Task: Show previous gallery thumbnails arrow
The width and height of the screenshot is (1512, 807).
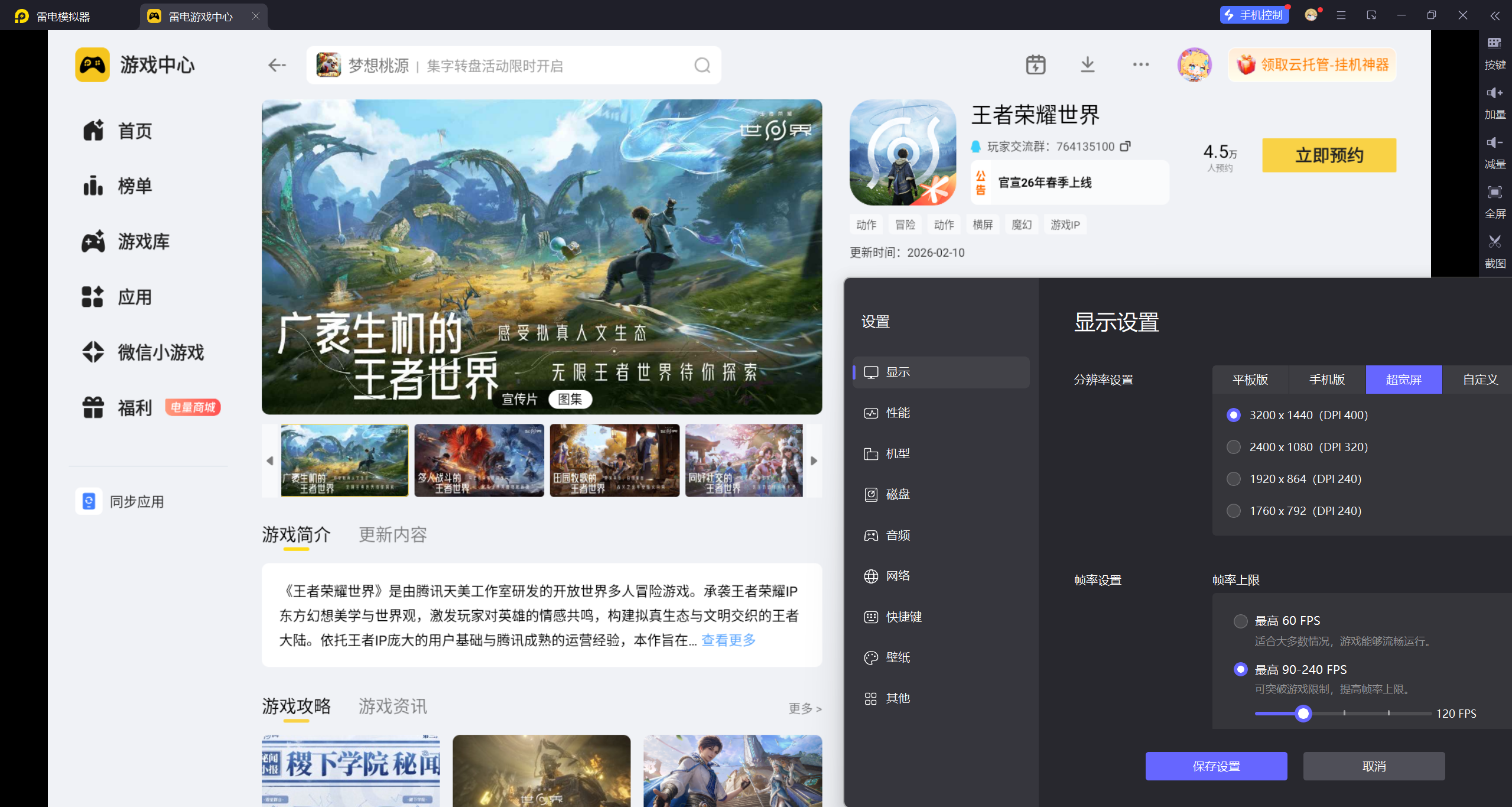Action: (x=270, y=461)
